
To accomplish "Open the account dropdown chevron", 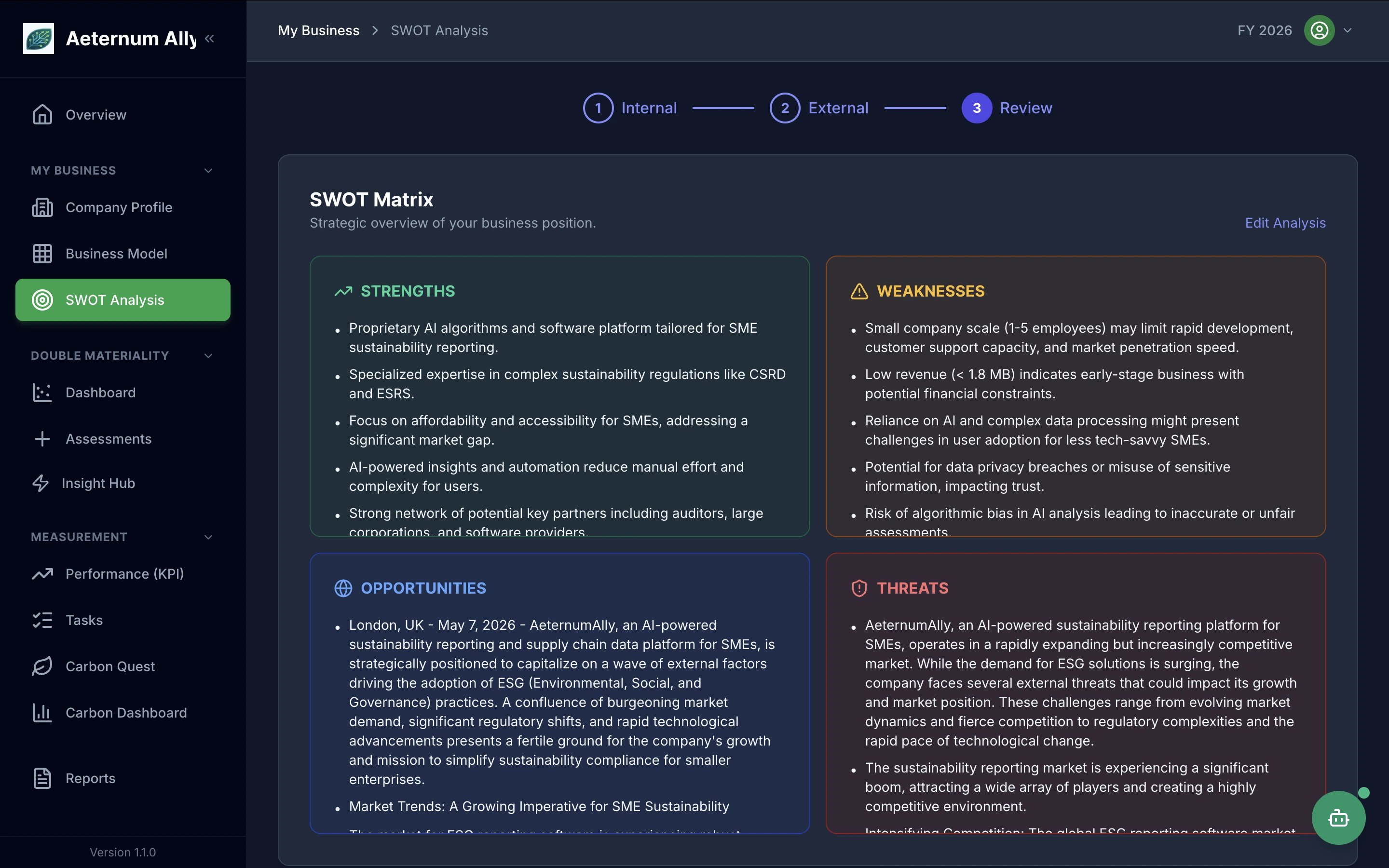I will click(1348, 30).
